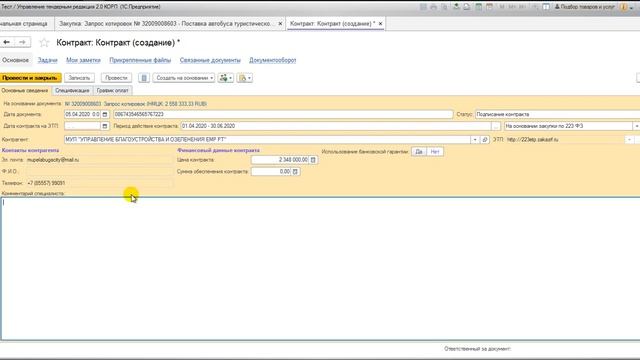Click the contract number field 086743546565767223
640x360 pixels.
click(x=283, y=115)
